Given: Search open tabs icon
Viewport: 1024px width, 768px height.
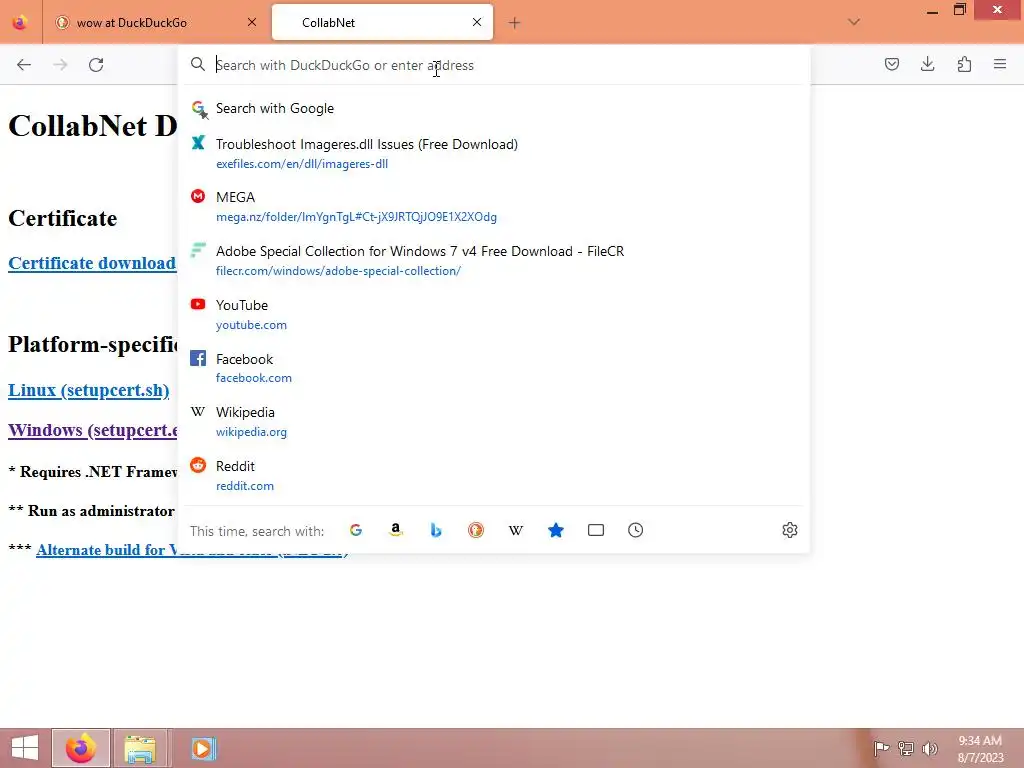Looking at the screenshot, I should (596, 530).
